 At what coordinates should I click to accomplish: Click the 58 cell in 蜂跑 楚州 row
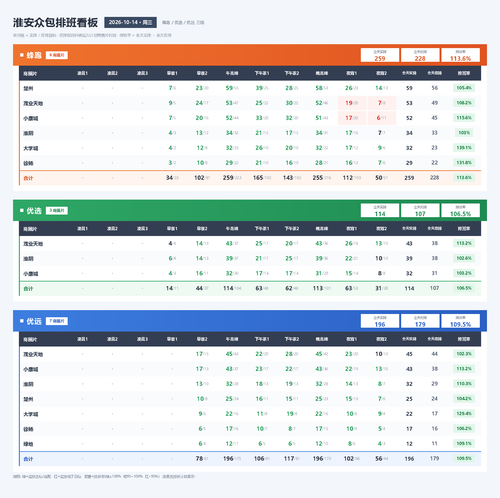point(322,88)
